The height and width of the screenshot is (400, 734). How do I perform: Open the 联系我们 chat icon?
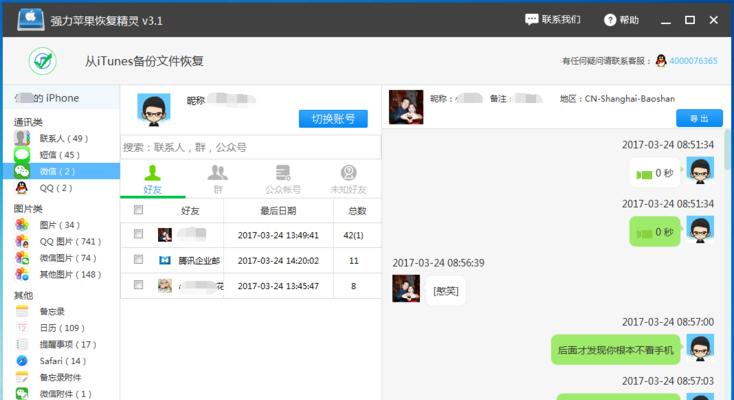click(x=531, y=20)
